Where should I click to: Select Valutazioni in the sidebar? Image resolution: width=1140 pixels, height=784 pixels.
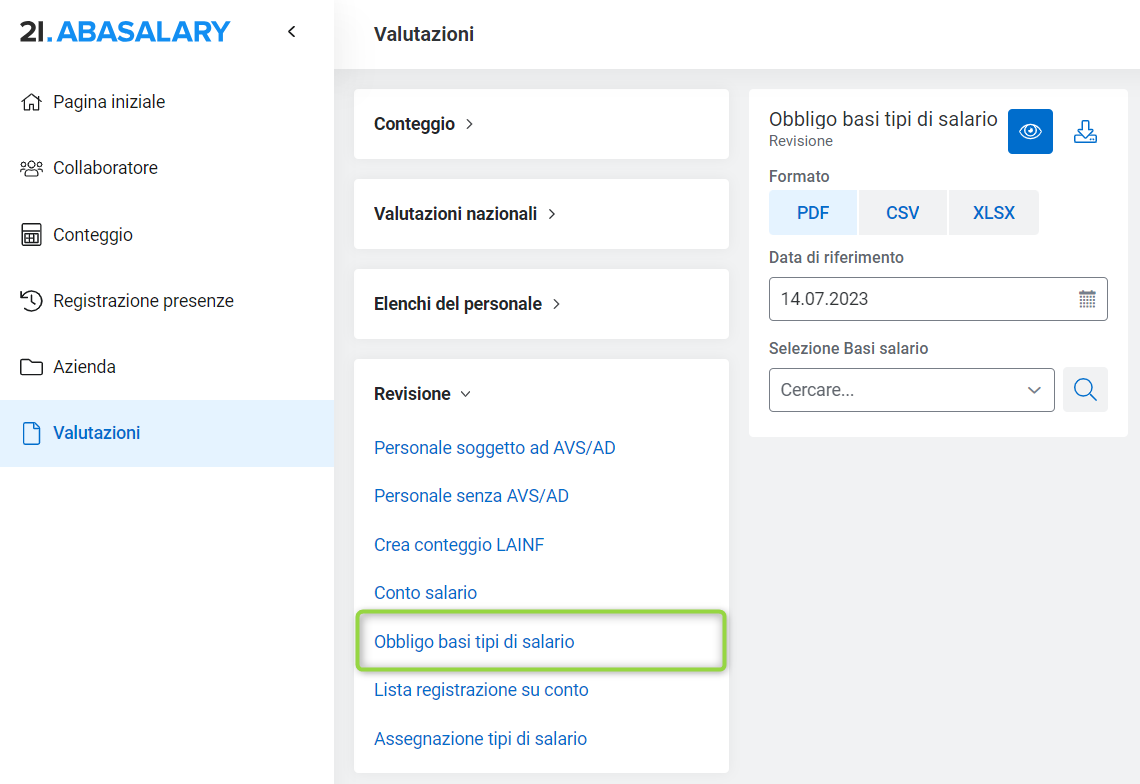point(96,433)
